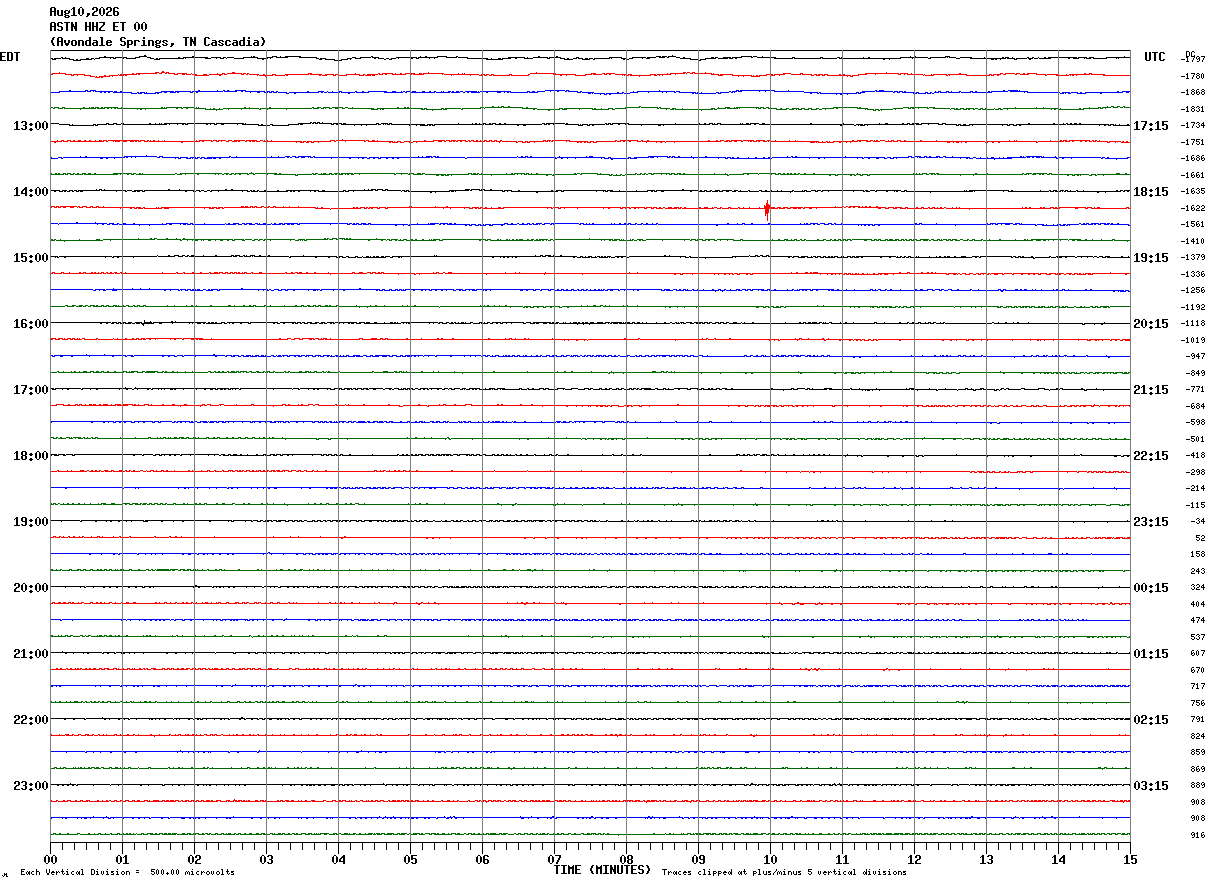Screen dimensions: 1210x886
Task: Select the UTC timezone label
Action: (1155, 57)
